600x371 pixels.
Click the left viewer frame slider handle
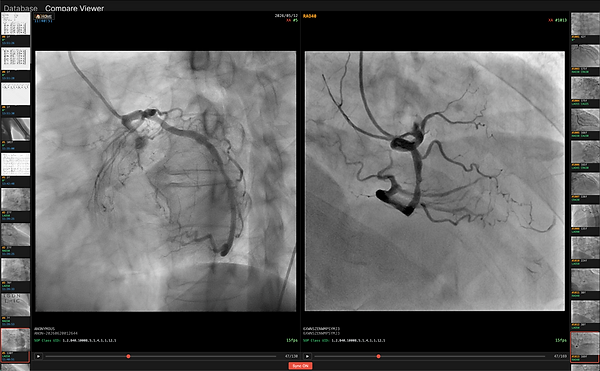pyautogui.click(x=128, y=356)
